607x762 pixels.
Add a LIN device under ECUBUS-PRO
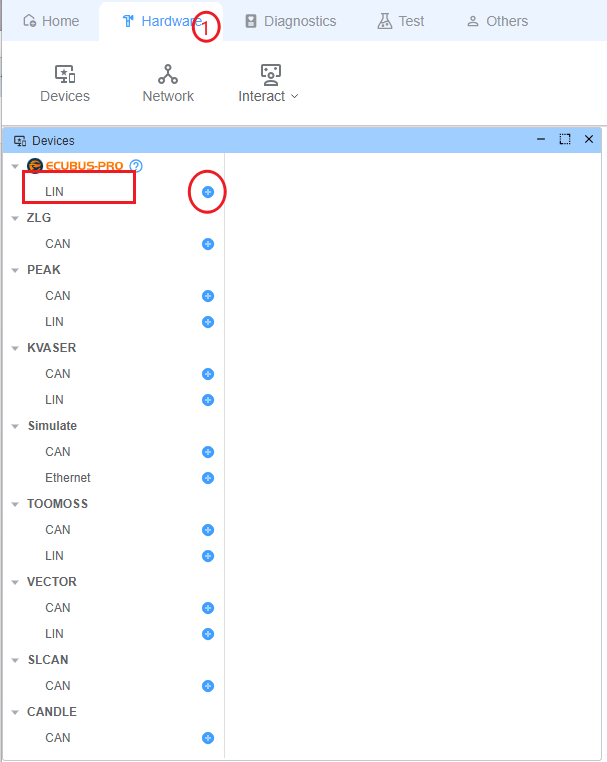tap(208, 192)
